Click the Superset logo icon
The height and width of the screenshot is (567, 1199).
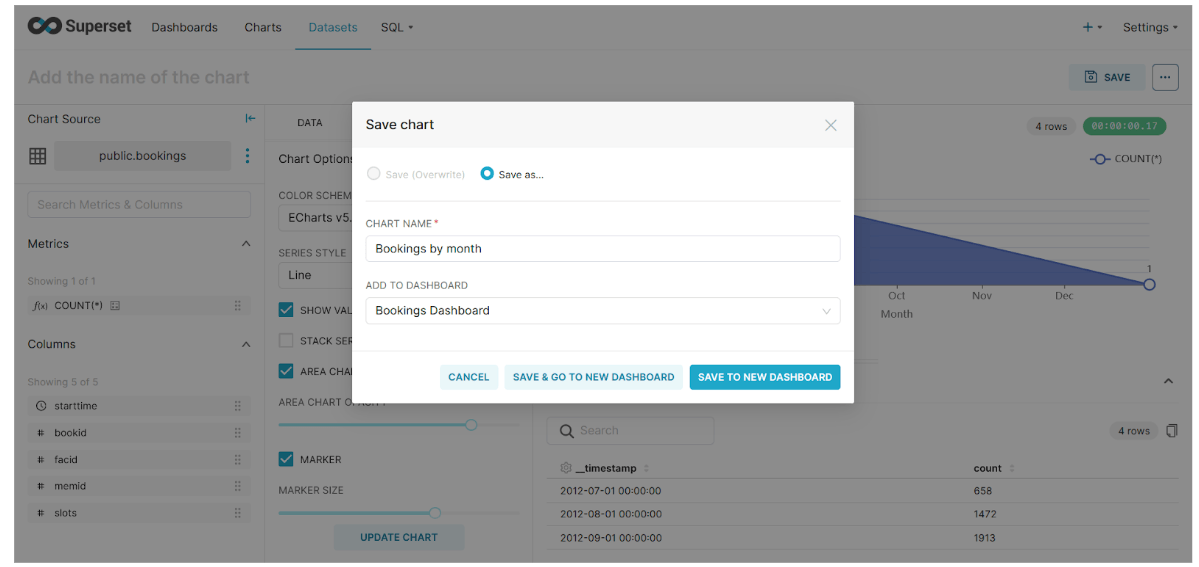click(44, 27)
